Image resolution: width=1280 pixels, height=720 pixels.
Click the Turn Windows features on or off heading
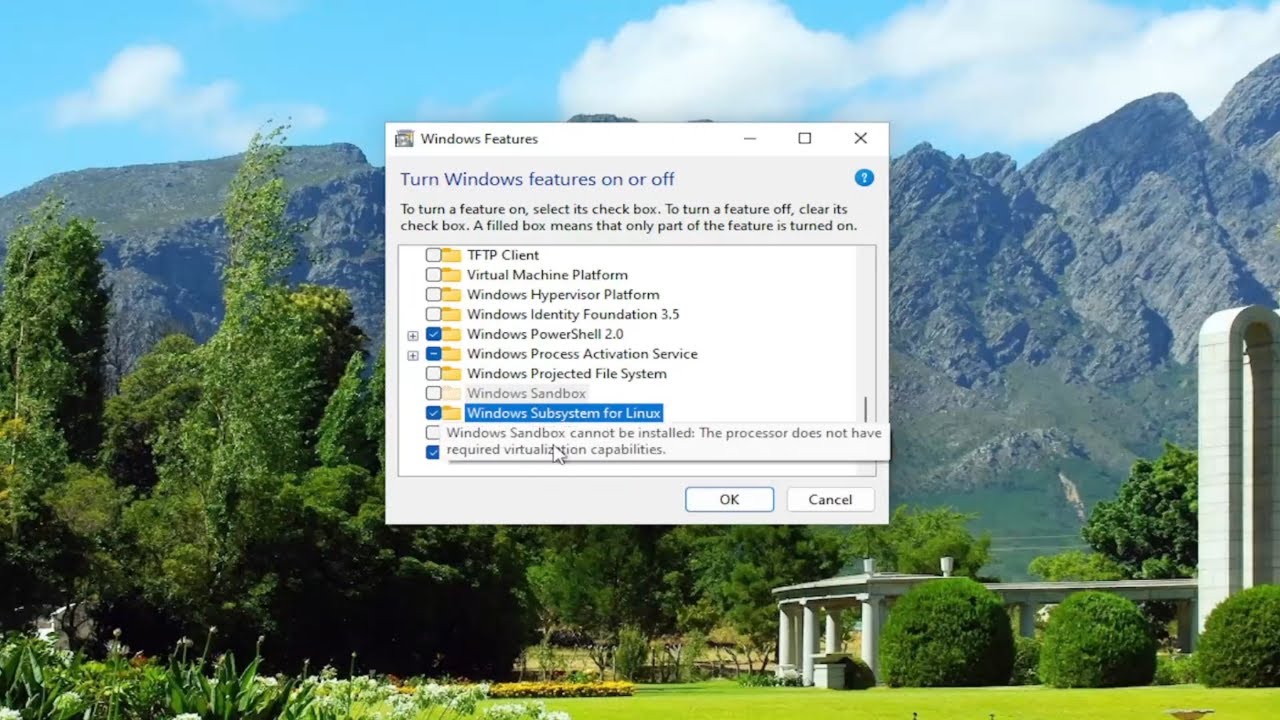tap(537, 179)
